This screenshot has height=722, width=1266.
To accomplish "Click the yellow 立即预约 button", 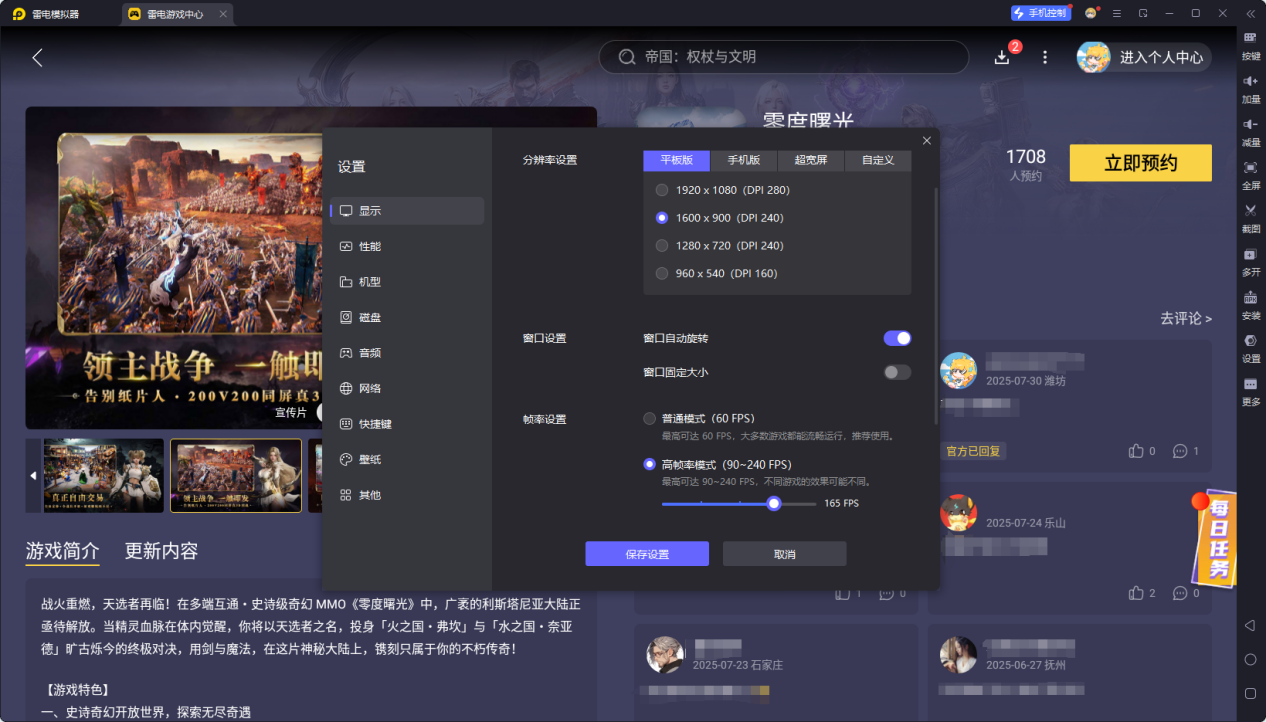I will (x=1140, y=163).
